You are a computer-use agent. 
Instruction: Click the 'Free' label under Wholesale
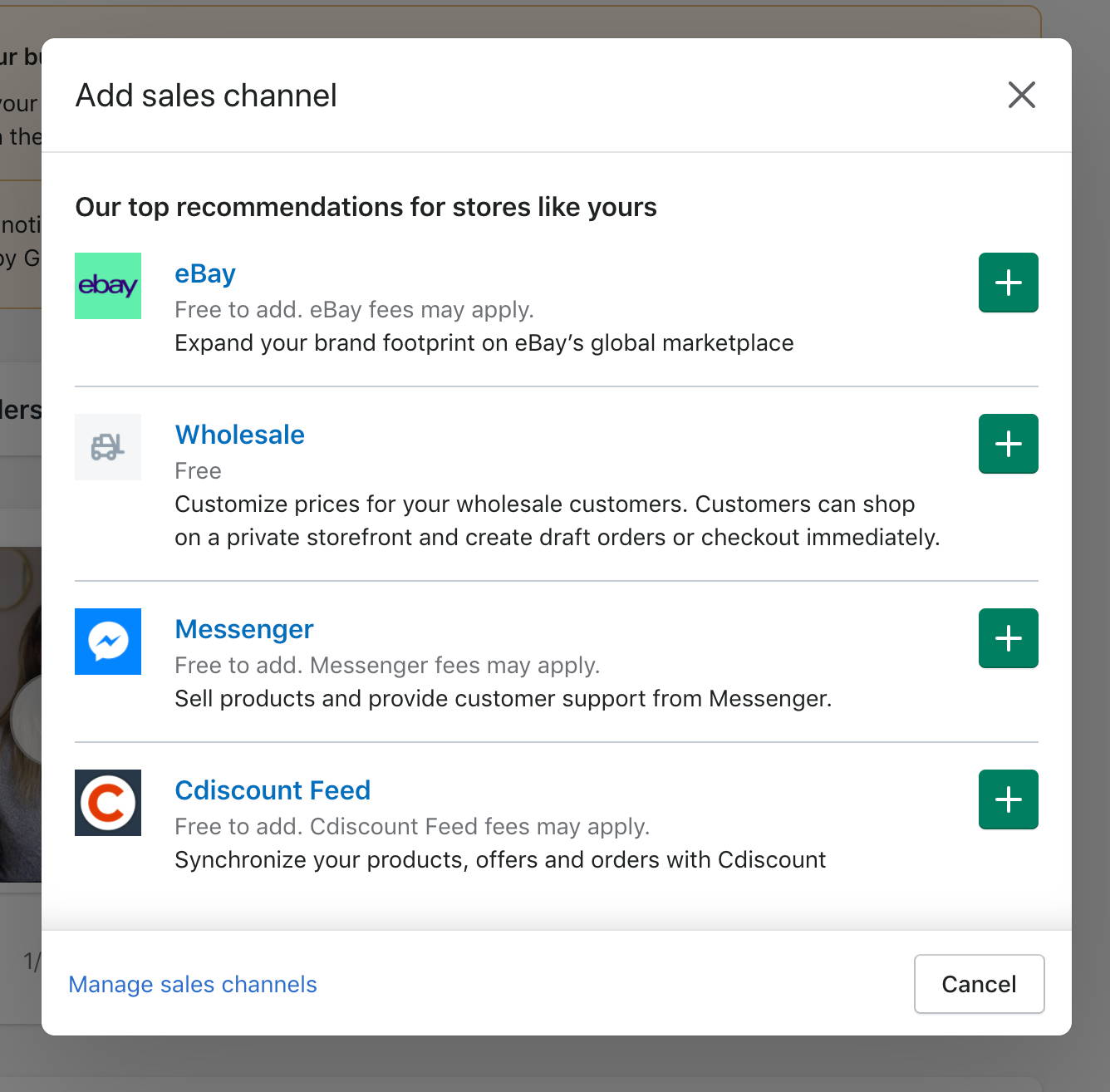click(198, 471)
